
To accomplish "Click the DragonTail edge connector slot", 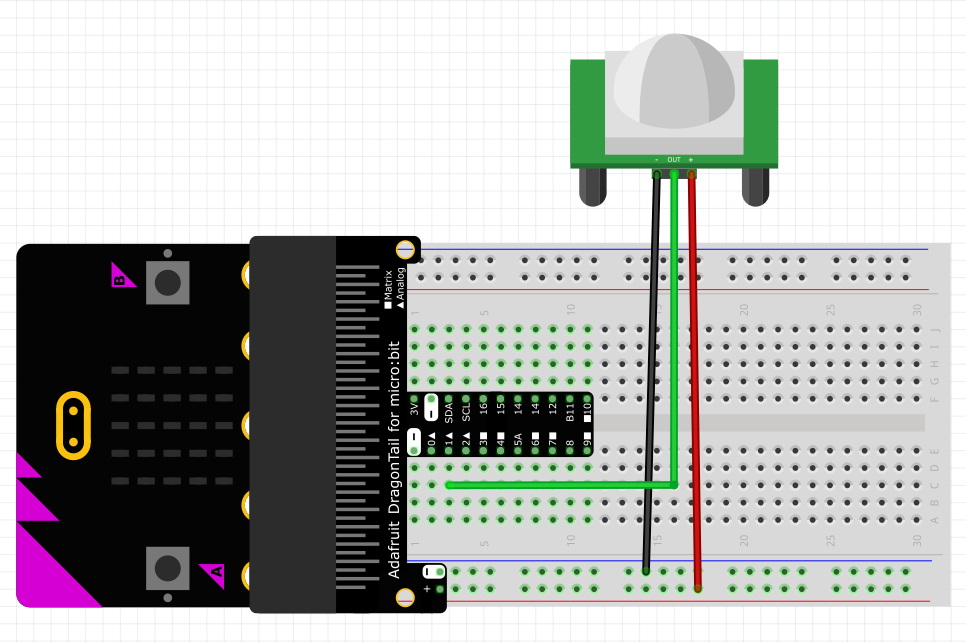I will (x=293, y=425).
